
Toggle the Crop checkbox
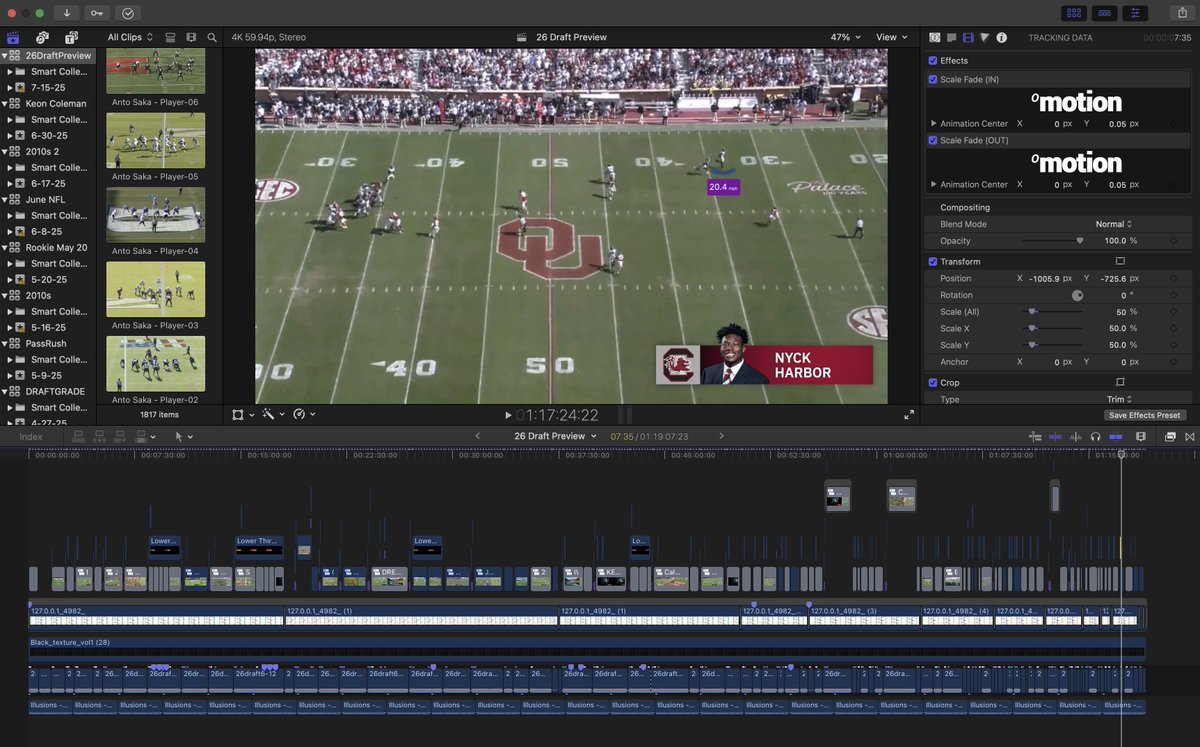pyautogui.click(x=933, y=382)
